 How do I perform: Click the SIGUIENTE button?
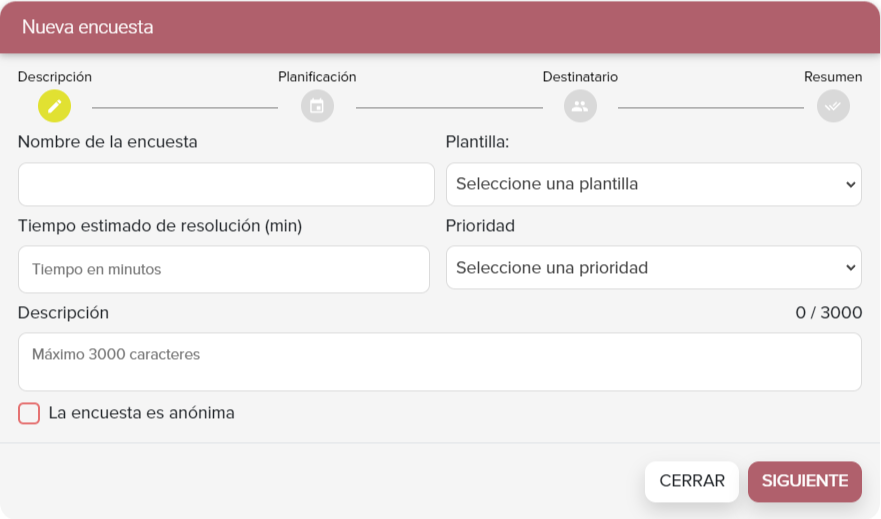[x=805, y=481]
